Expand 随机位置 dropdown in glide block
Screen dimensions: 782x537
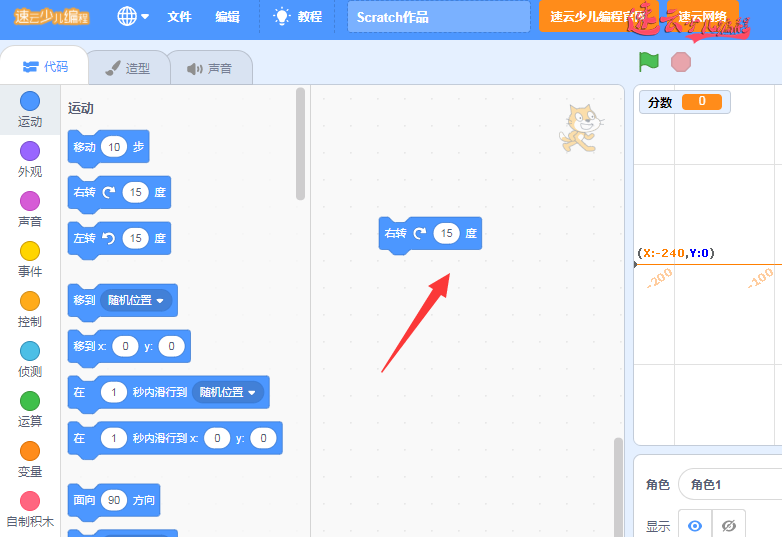tap(229, 392)
